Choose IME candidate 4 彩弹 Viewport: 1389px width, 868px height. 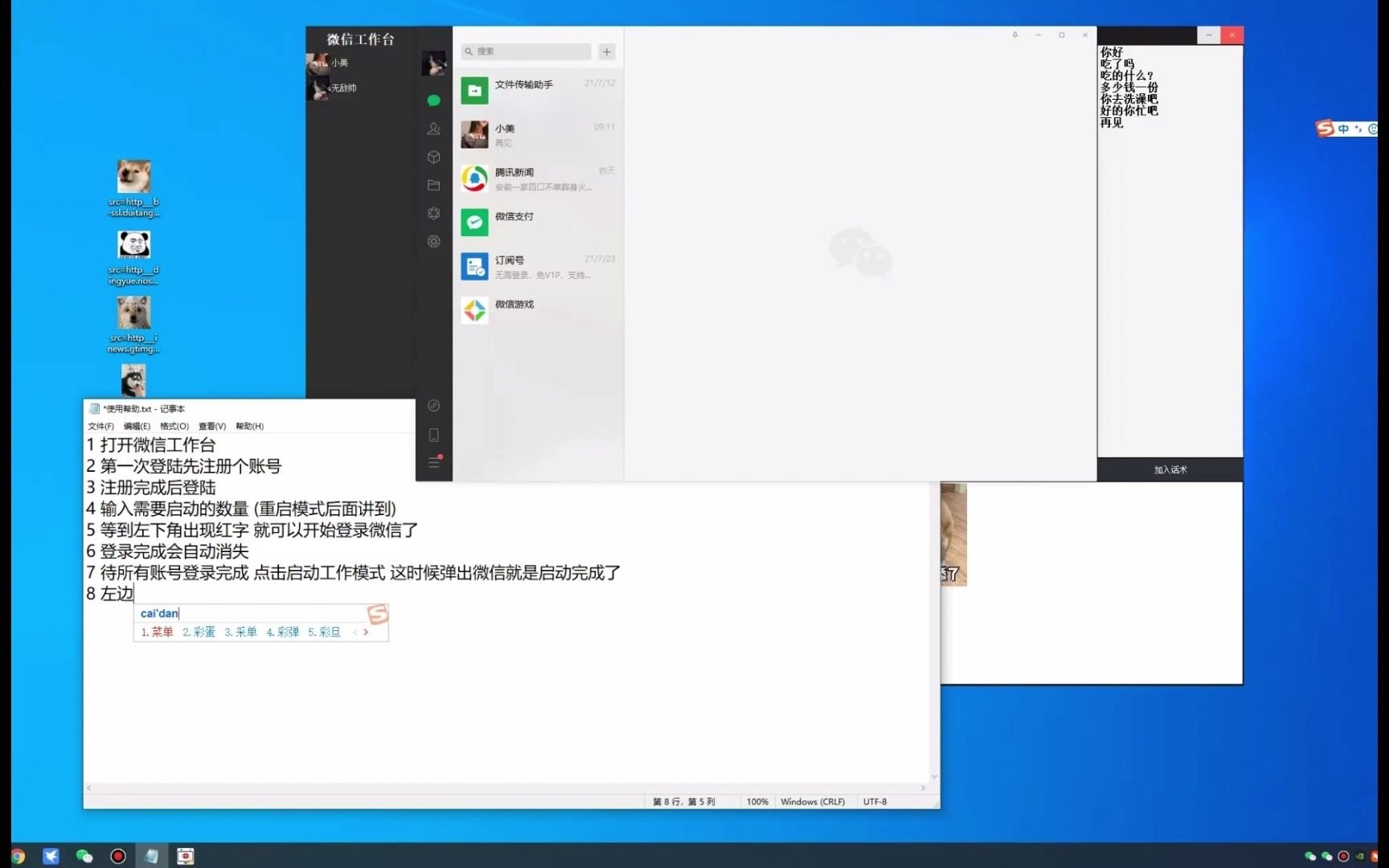282,633
